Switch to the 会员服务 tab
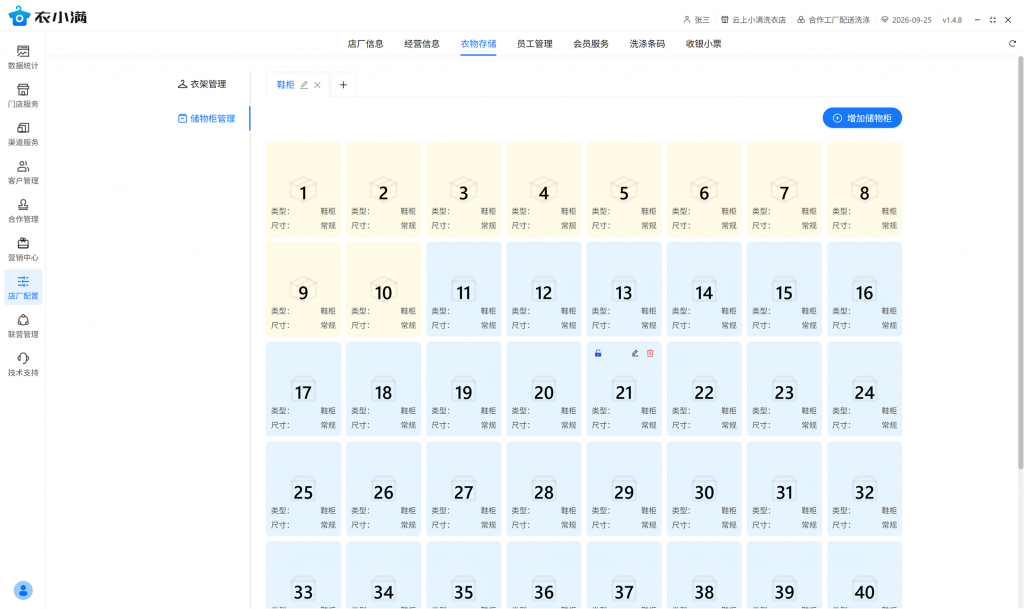This screenshot has height=609, width=1024. [x=590, y=44]
